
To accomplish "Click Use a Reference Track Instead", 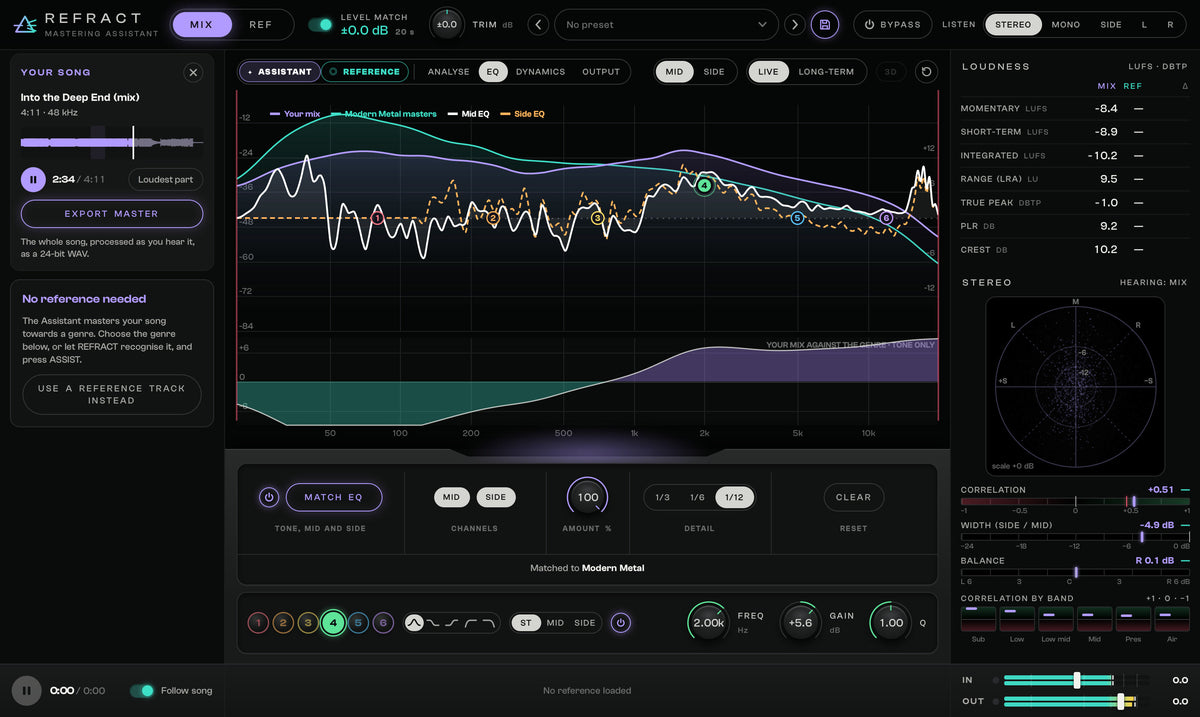I will pyautogui.click(x=112, y=394).
